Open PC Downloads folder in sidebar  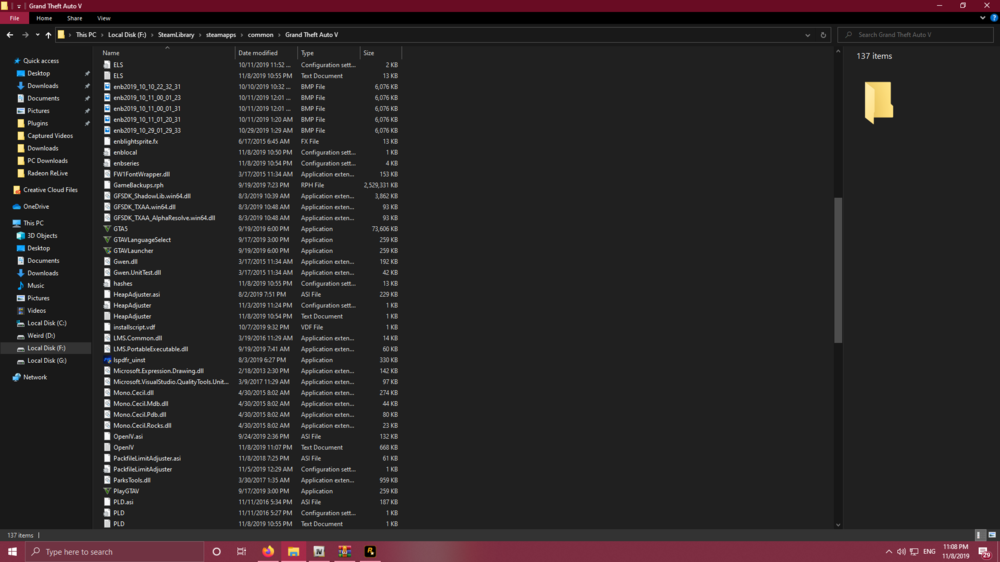(47, 161)
